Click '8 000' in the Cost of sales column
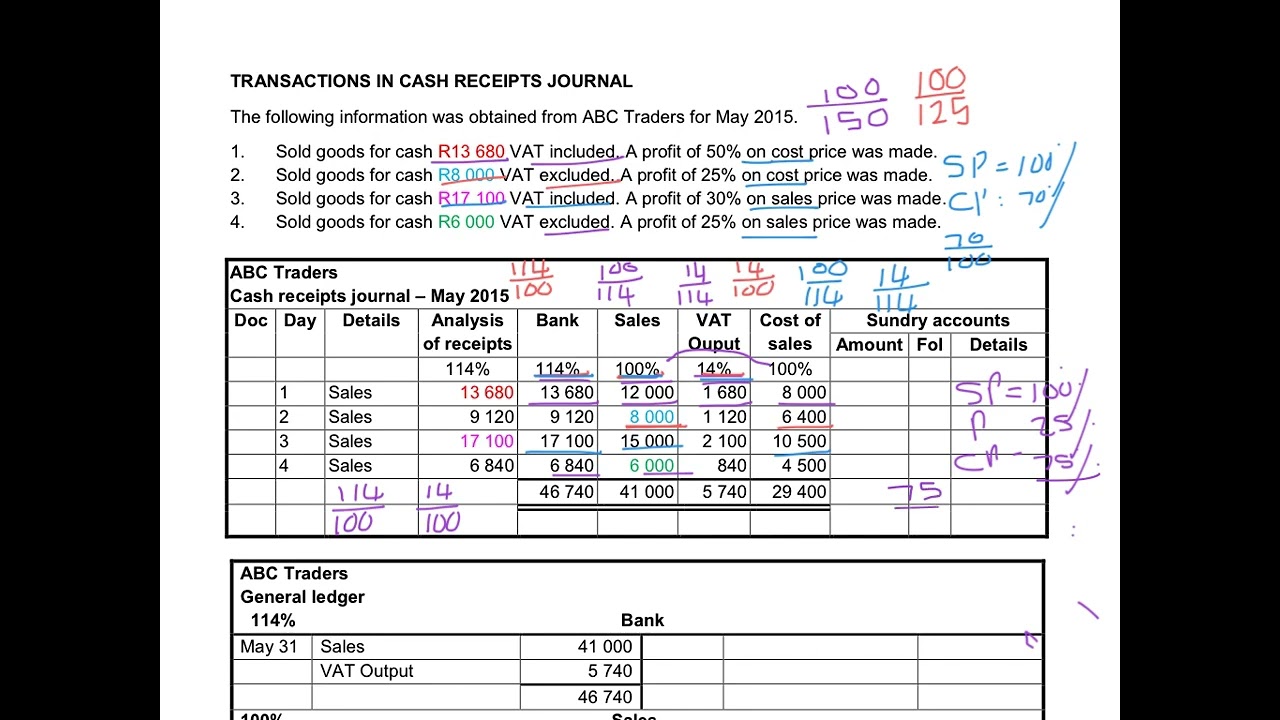 tap(804, 393)
